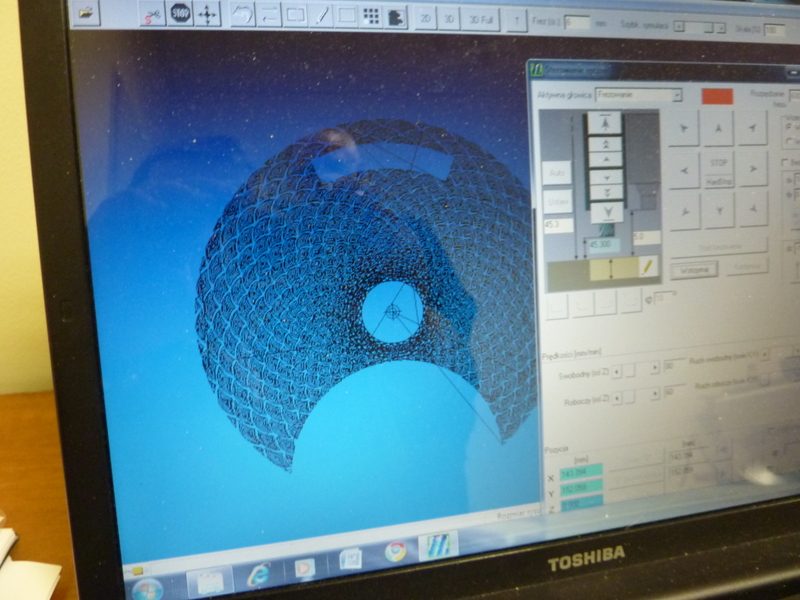Click the Wstrzymaj button

click(x=694, y=268)
